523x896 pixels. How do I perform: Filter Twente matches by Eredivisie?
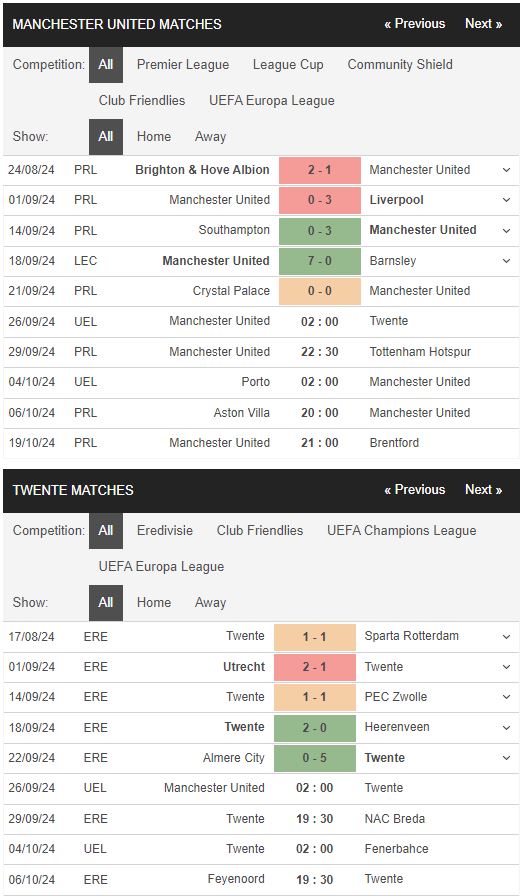click(x=165, y=530)
